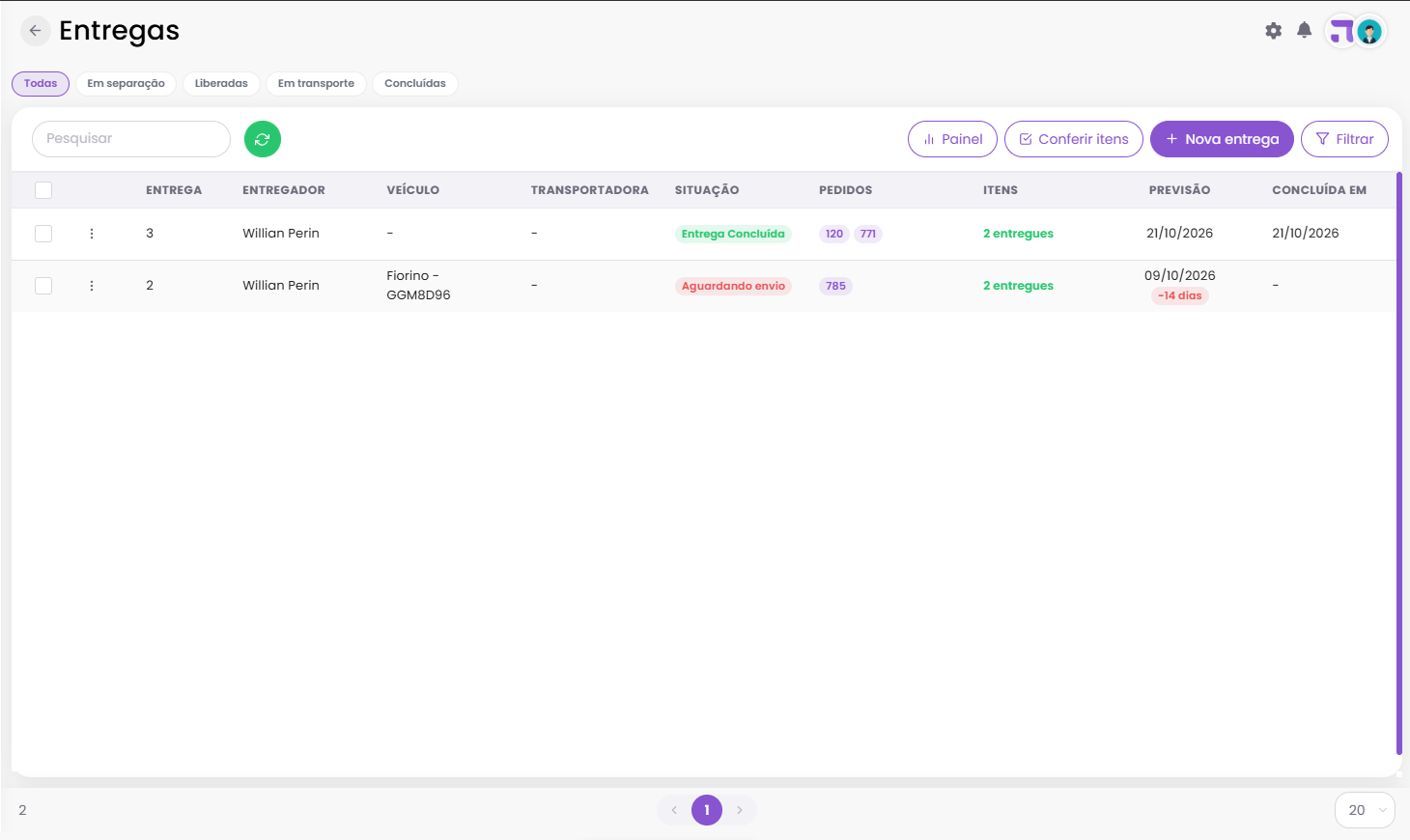Open order tag 120

(834, 234)
